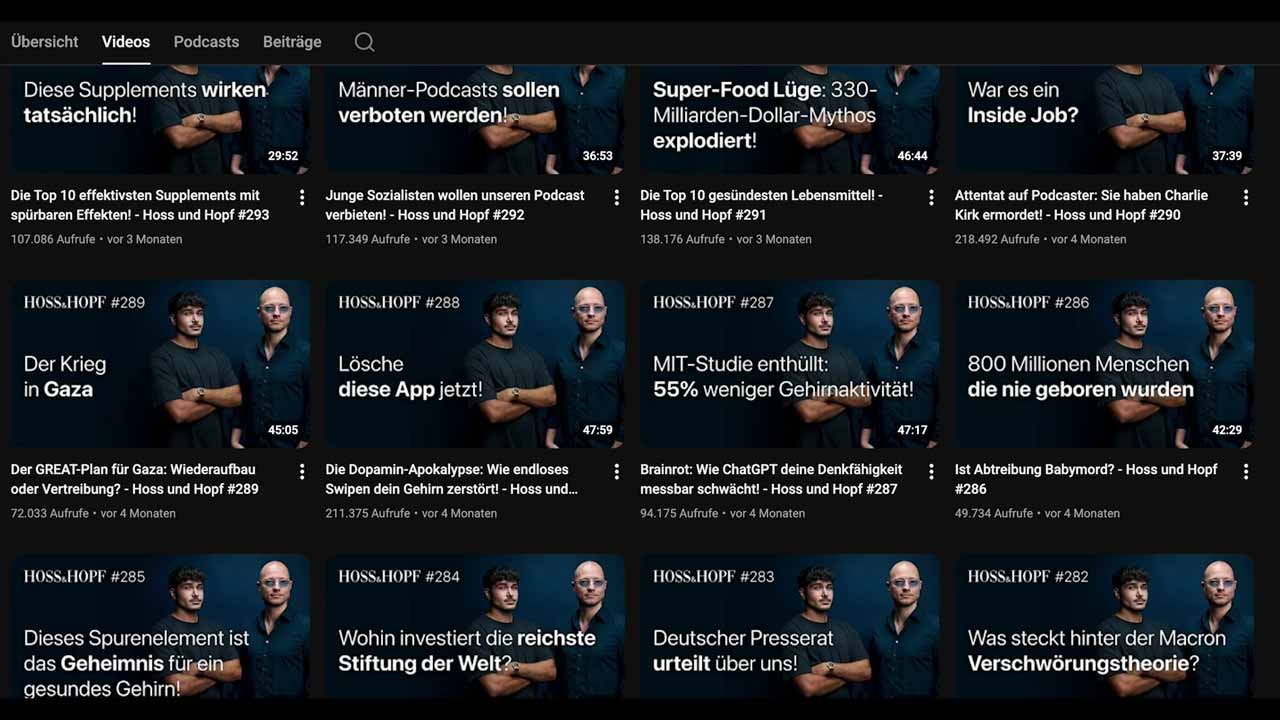Open the Videos tab
This screenshot has height=720, width=1280.
point(126,42)
